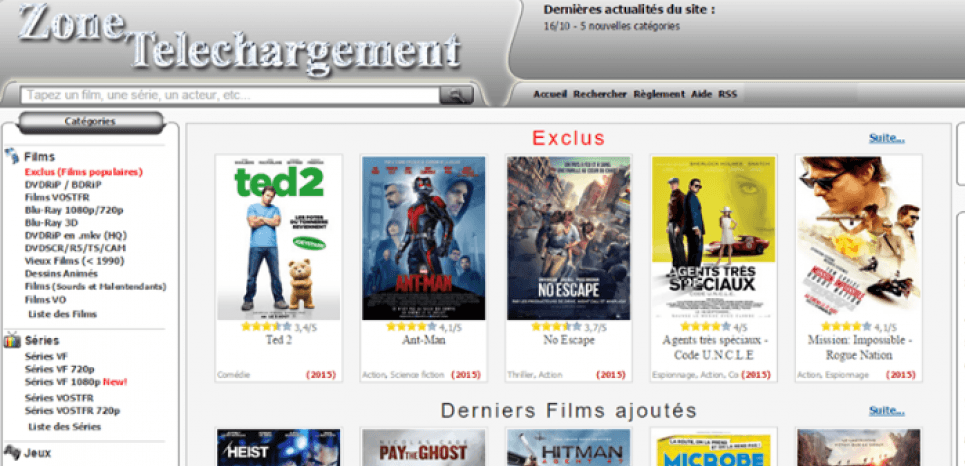
Task: Open the Ant-Man movie poster
Action: [x=423, y=238]
